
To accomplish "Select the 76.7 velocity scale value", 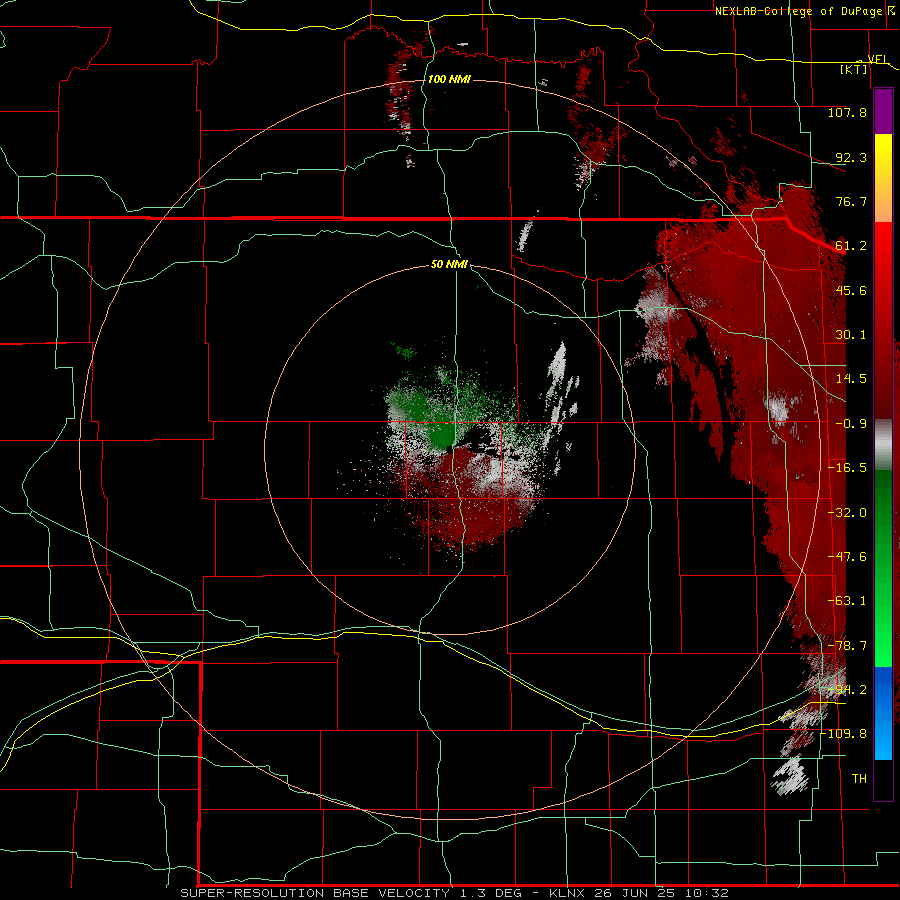I will (851, 201).
